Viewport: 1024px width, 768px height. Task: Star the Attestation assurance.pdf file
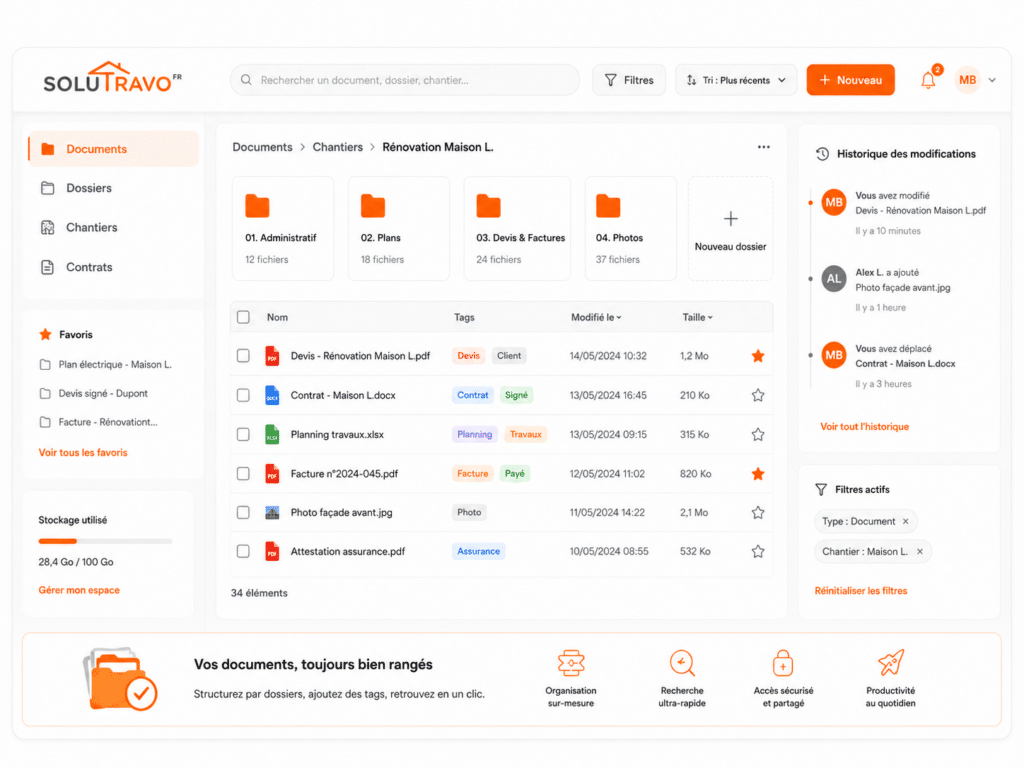click(758, 551)
